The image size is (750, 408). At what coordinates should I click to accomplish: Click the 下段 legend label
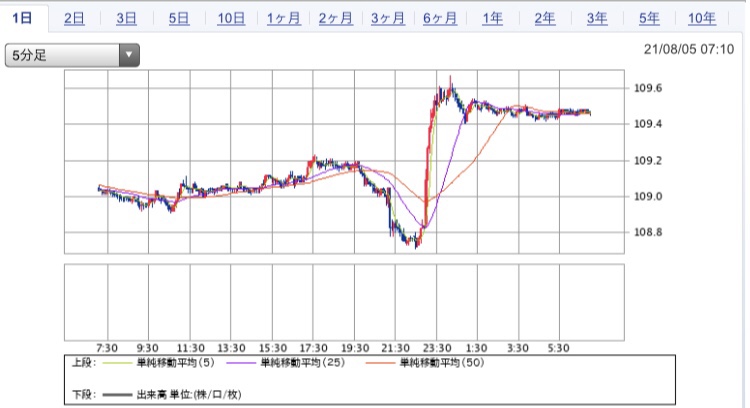tap(84, 395)
